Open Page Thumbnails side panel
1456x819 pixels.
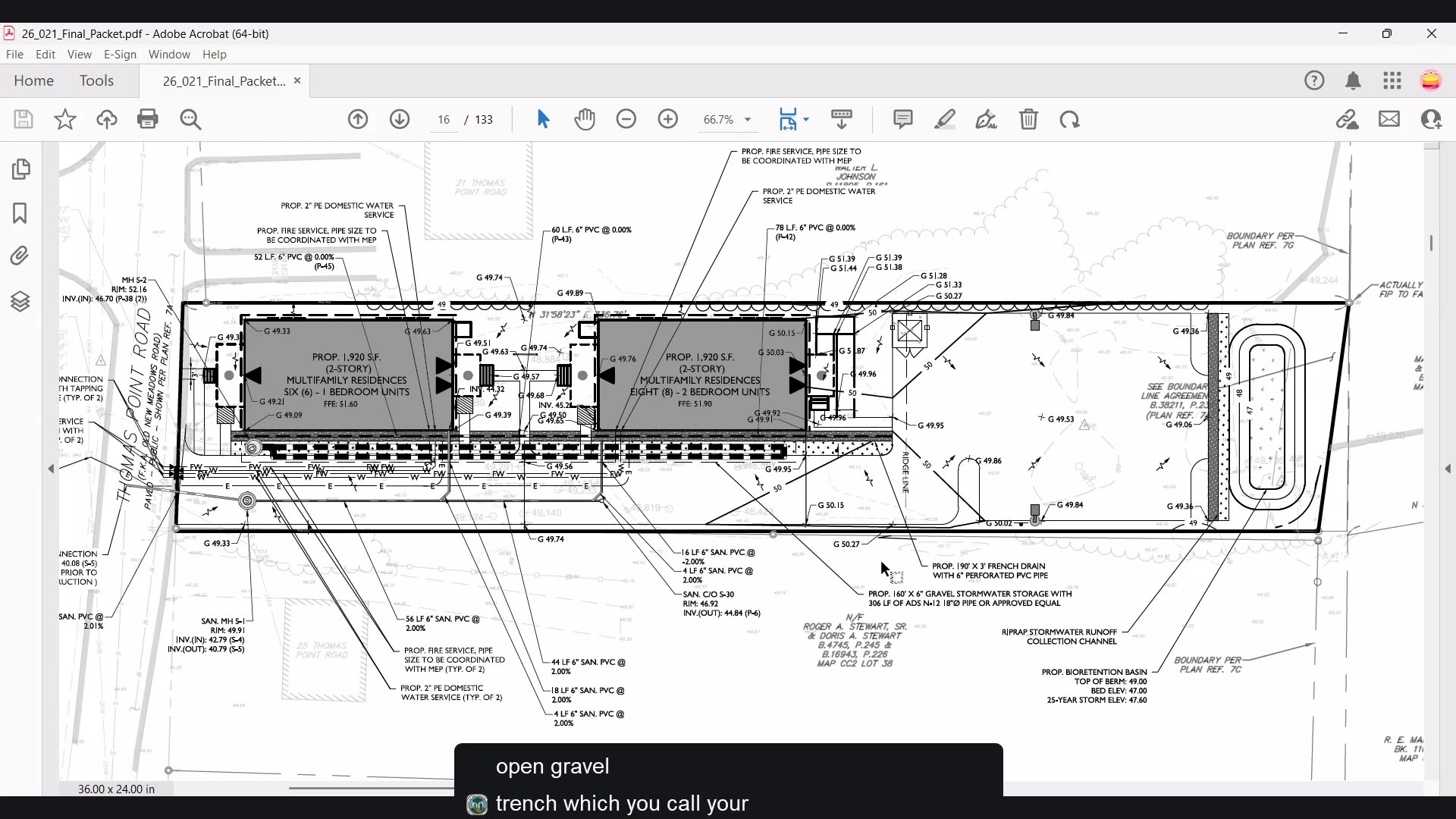(20, 169)
